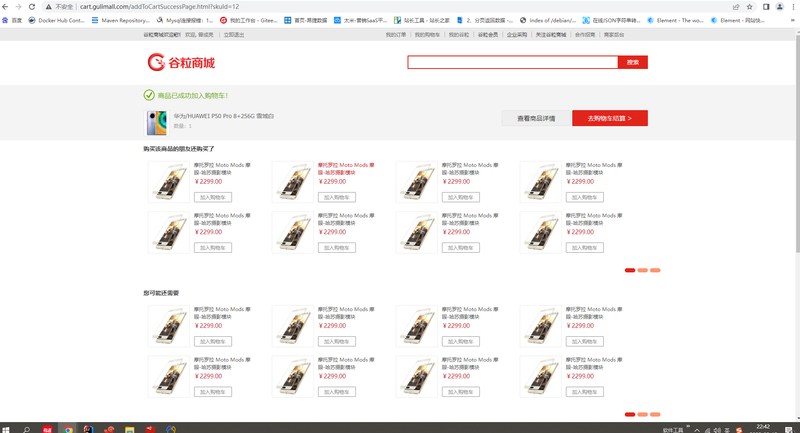Screen dimensions: 800x433
Task: Open the 在线JSON字符串 bookmark
Action: (612, 20)
